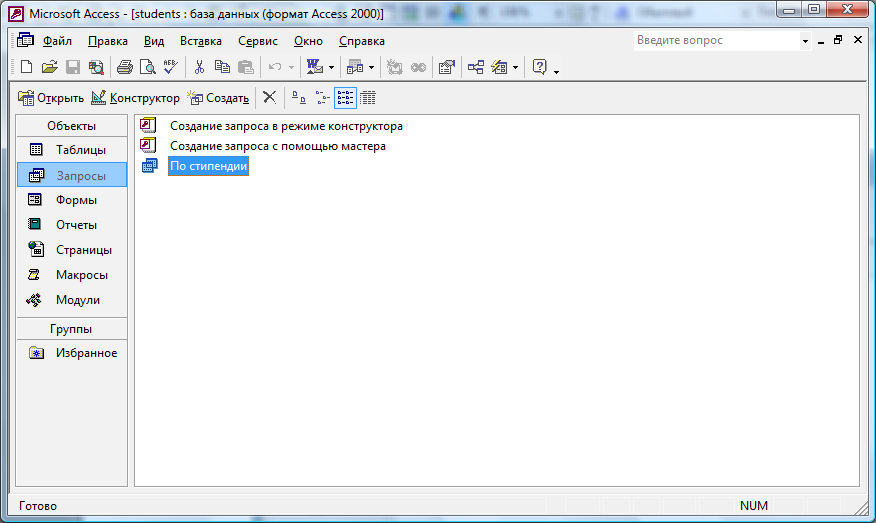Select Страницы in objects pane

click(72, 250)
